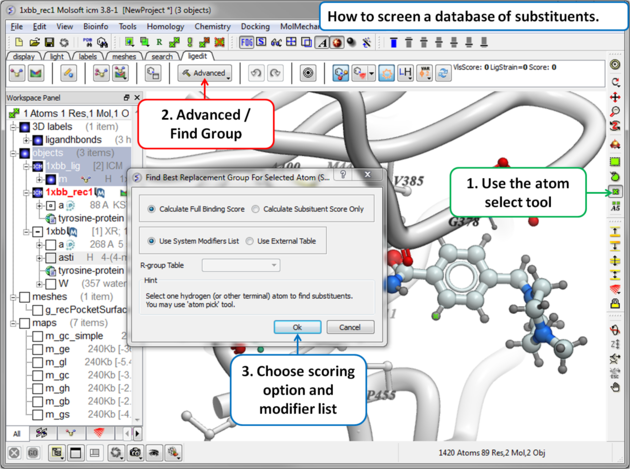Click the redo arrow in ligedit toolbar
The image size is (630, 469).
pos(275,74)
